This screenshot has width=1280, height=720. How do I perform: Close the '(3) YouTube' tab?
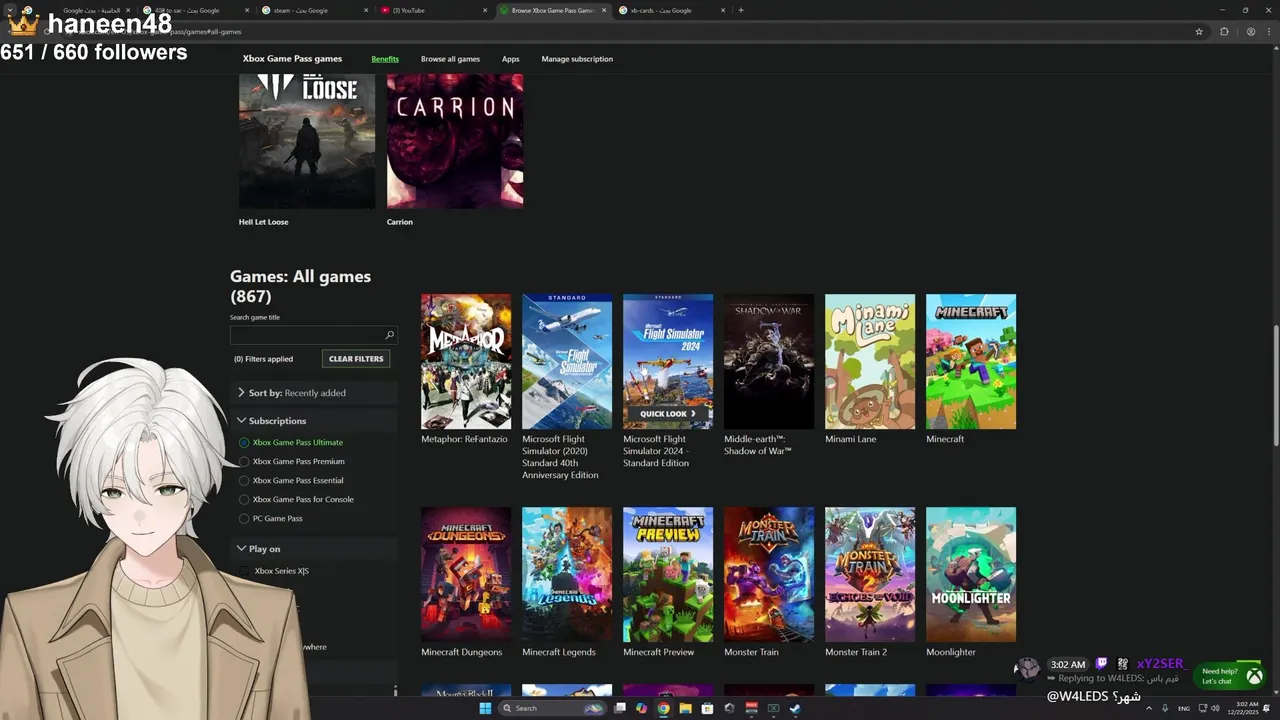(485, 10)
